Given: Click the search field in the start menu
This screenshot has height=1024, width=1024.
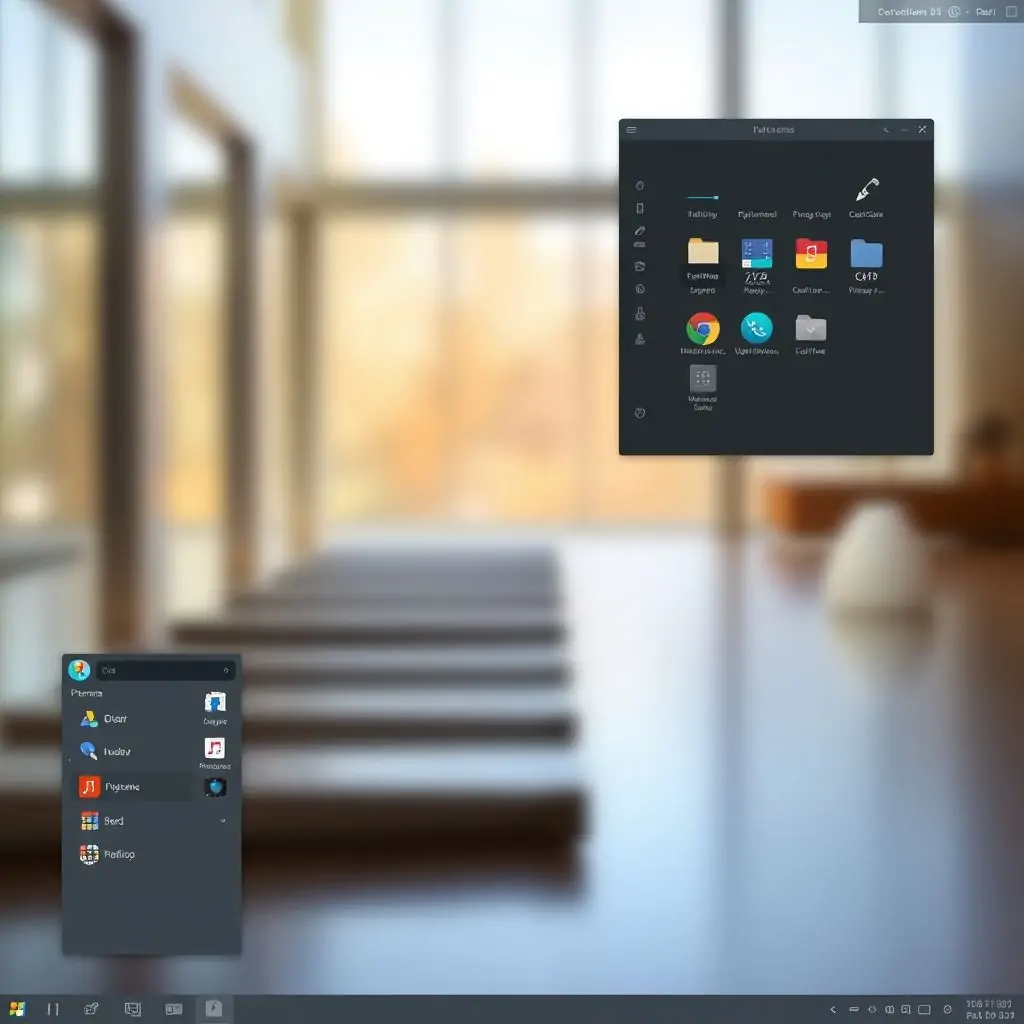Looking at the screenshot, I should point(164,670).
